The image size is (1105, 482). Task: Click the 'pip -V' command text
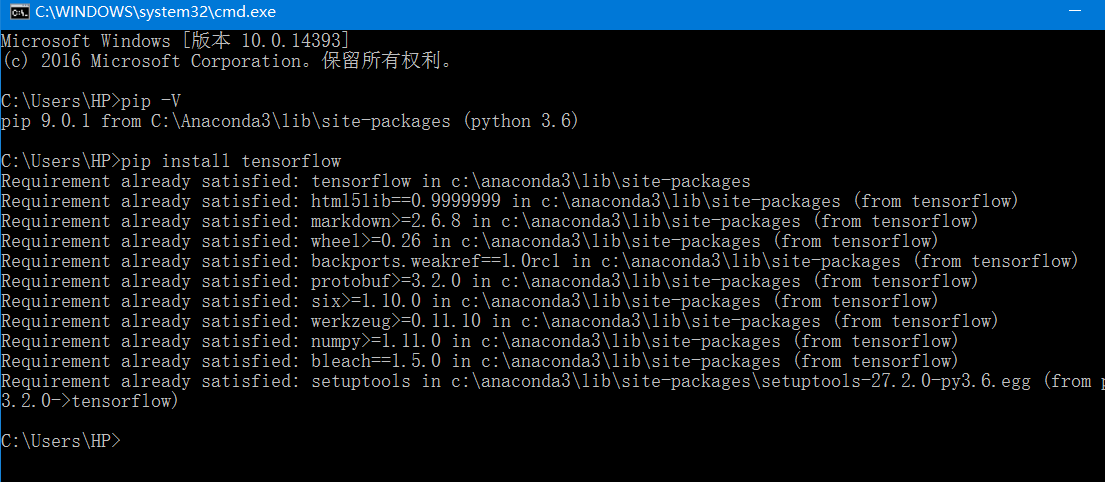pos(147,101)
